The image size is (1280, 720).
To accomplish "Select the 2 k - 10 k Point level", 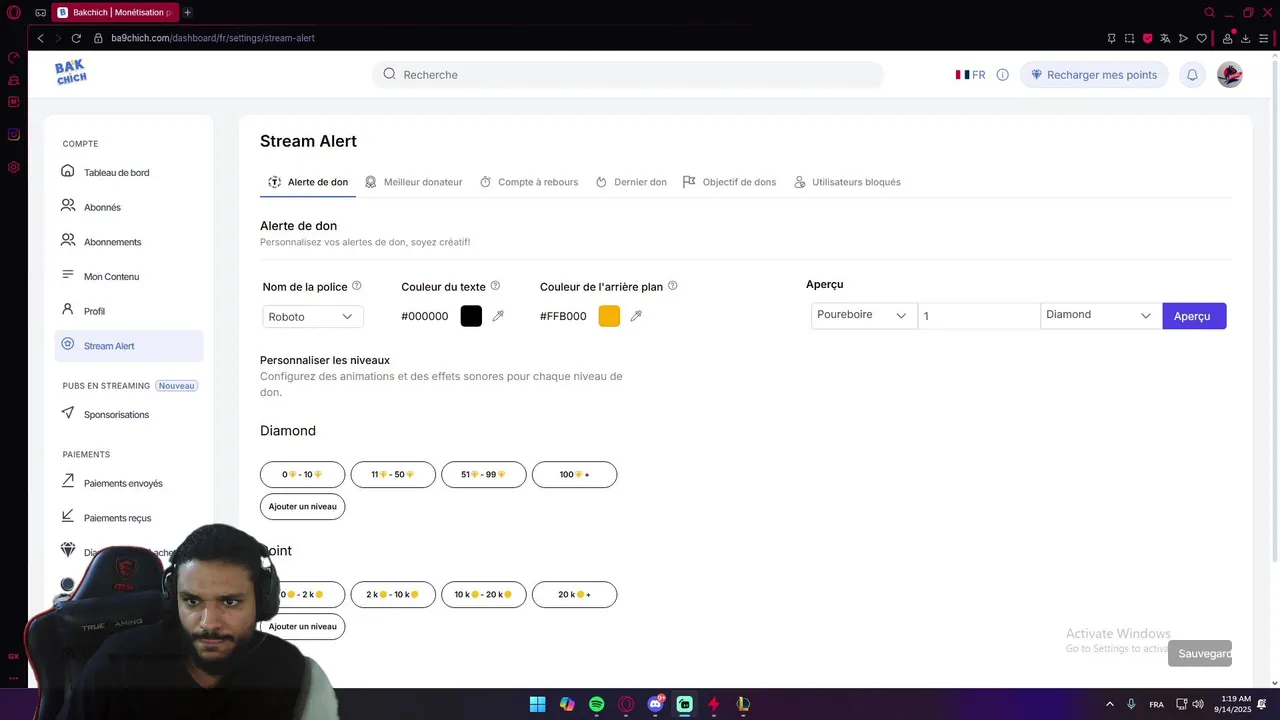I will [393, 595].
